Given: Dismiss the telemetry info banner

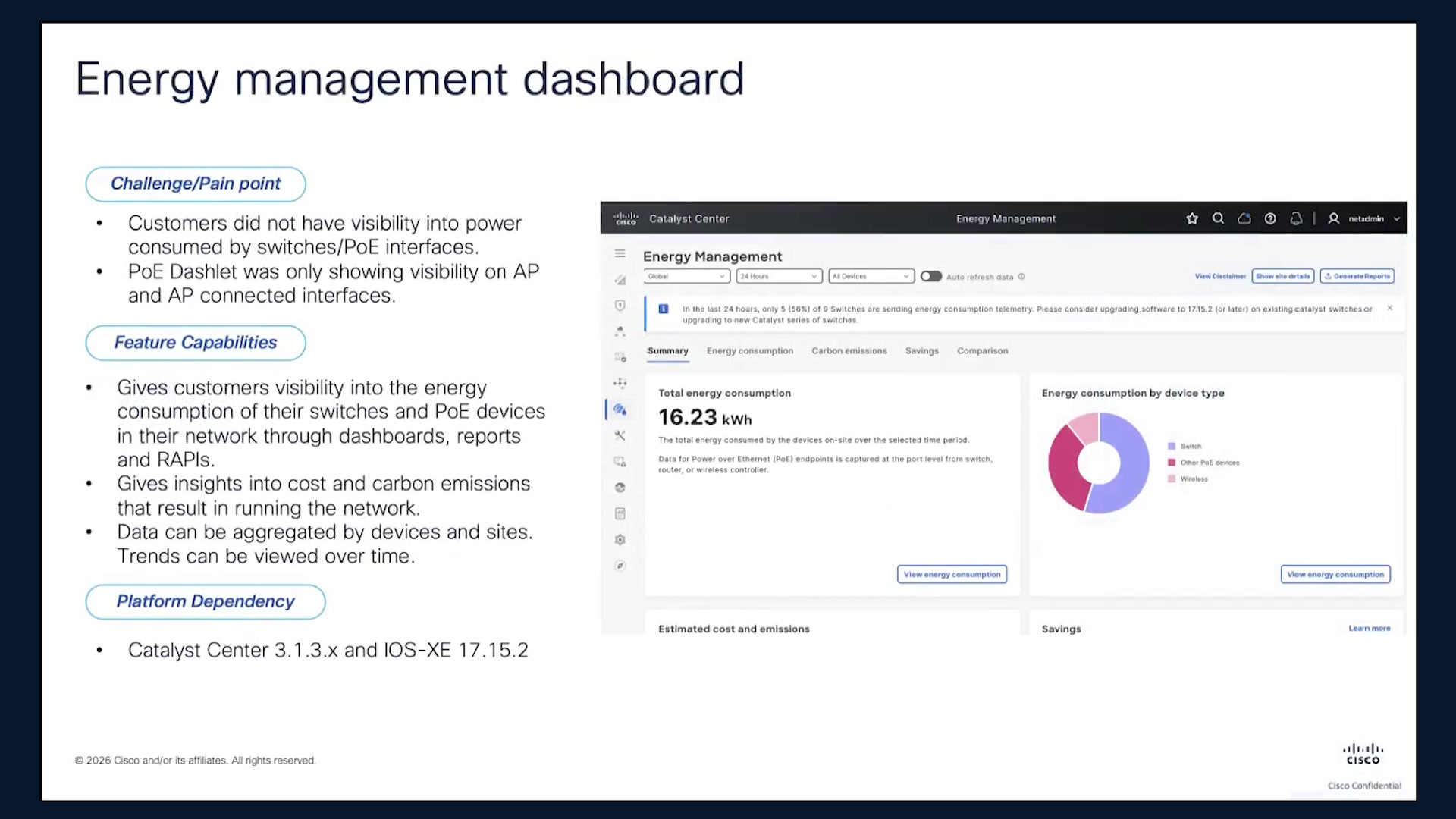Looking at the screenshot, I should pos(1389,308).
